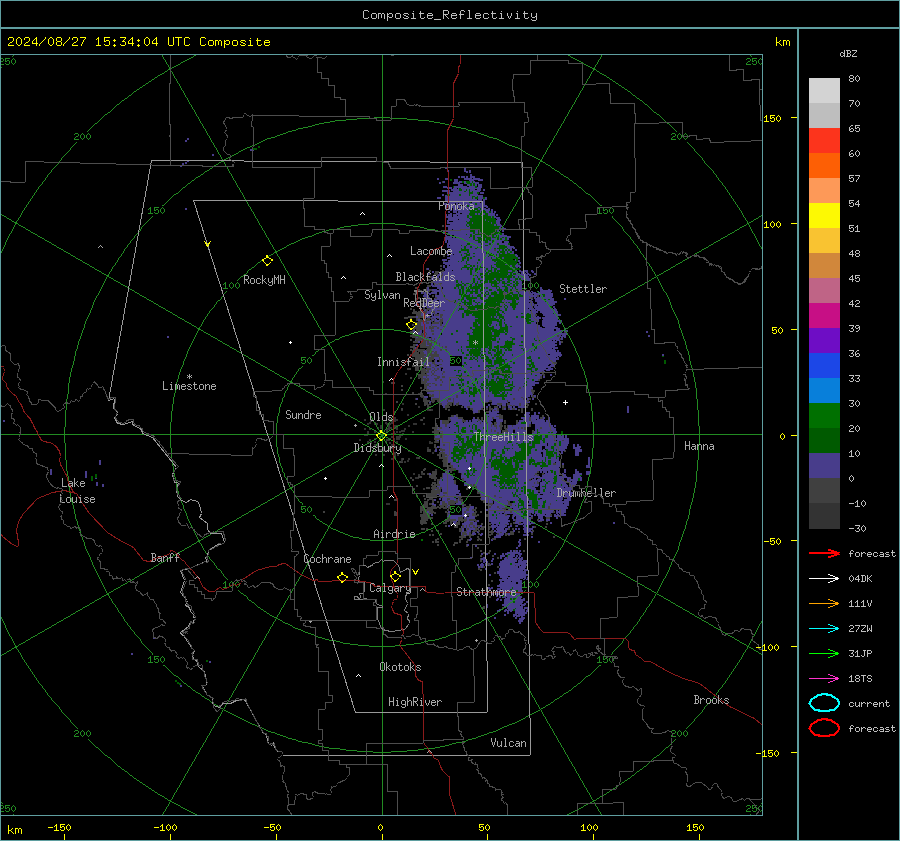Click the yellow diamond marker at RockyMH
Image resolution: width=900 pixels, height=841 pixels.
pos(267,261)
